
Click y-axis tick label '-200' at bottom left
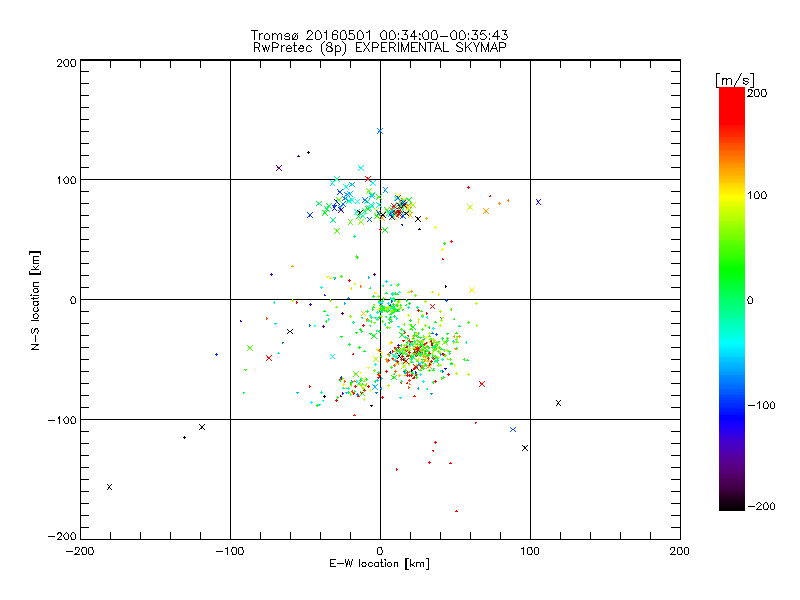[62, 536]
